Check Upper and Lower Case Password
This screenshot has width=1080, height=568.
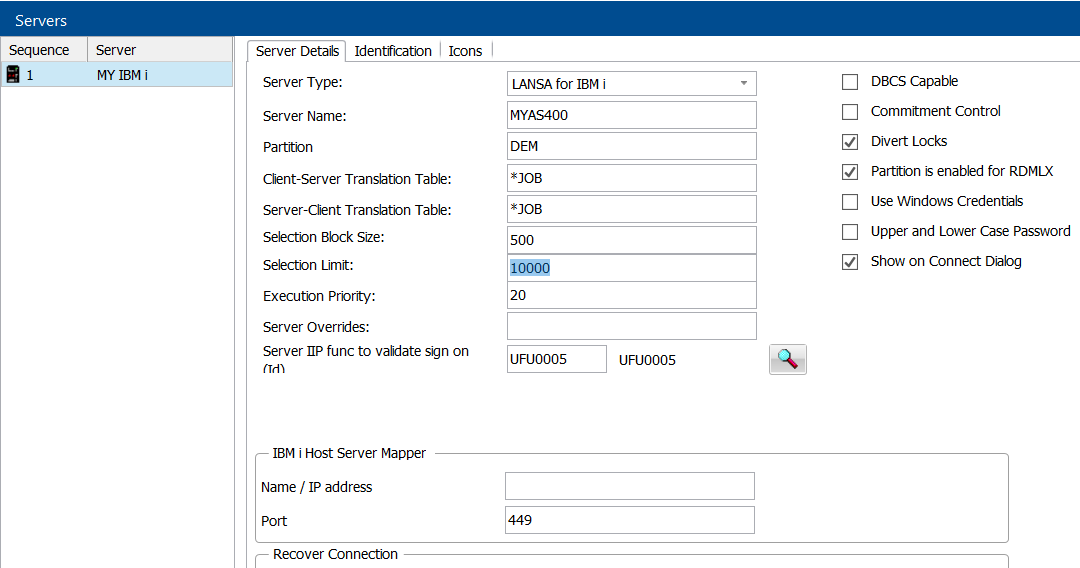pyautogui.click(x=850, y=232)
